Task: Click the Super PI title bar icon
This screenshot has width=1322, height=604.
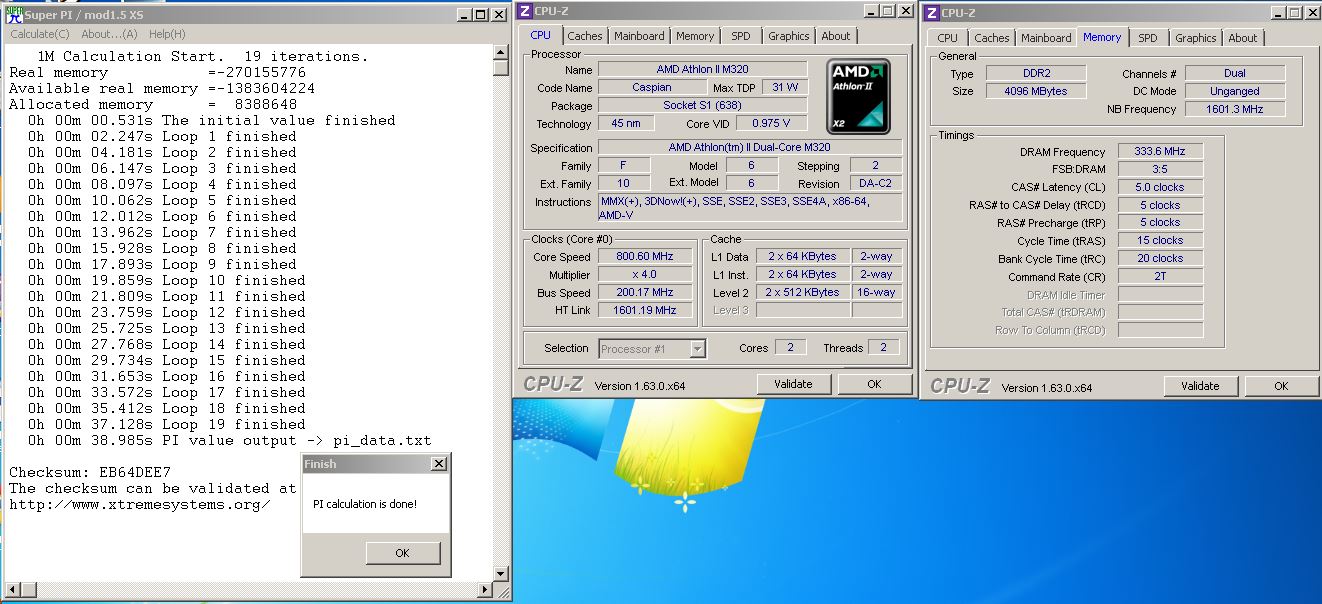Action: click(13, 15)
